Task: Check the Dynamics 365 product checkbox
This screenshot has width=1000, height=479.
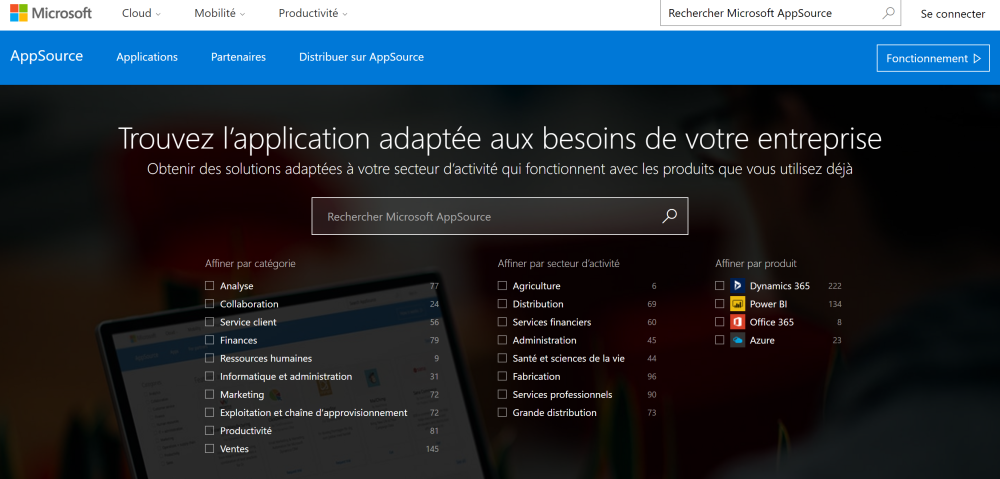Action: point(719,286)
